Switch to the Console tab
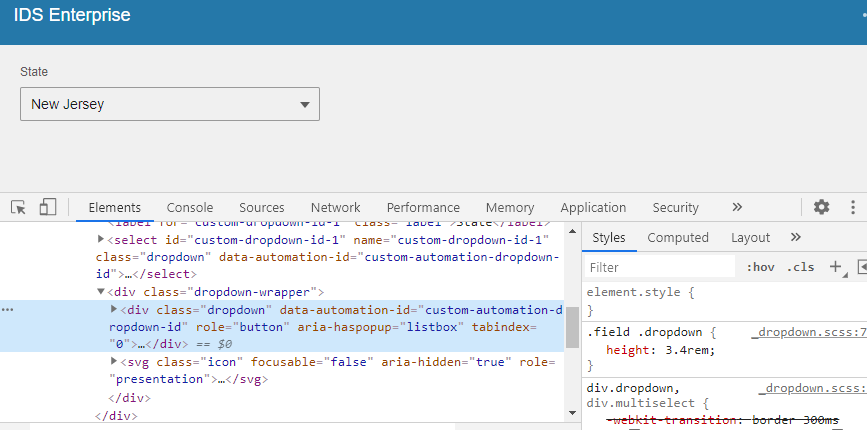The height and width of the screenshot is (430, 867). 190,208
